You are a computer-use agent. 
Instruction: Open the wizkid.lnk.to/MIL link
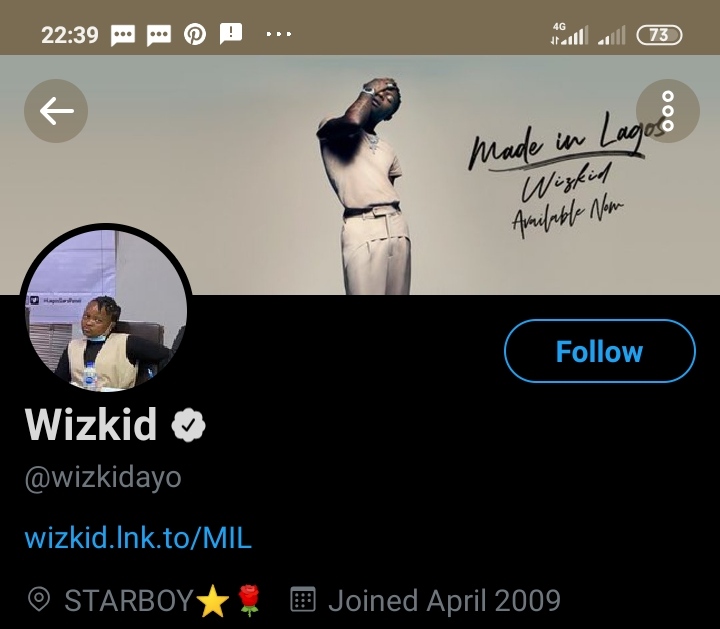click(x=138, y=538)
